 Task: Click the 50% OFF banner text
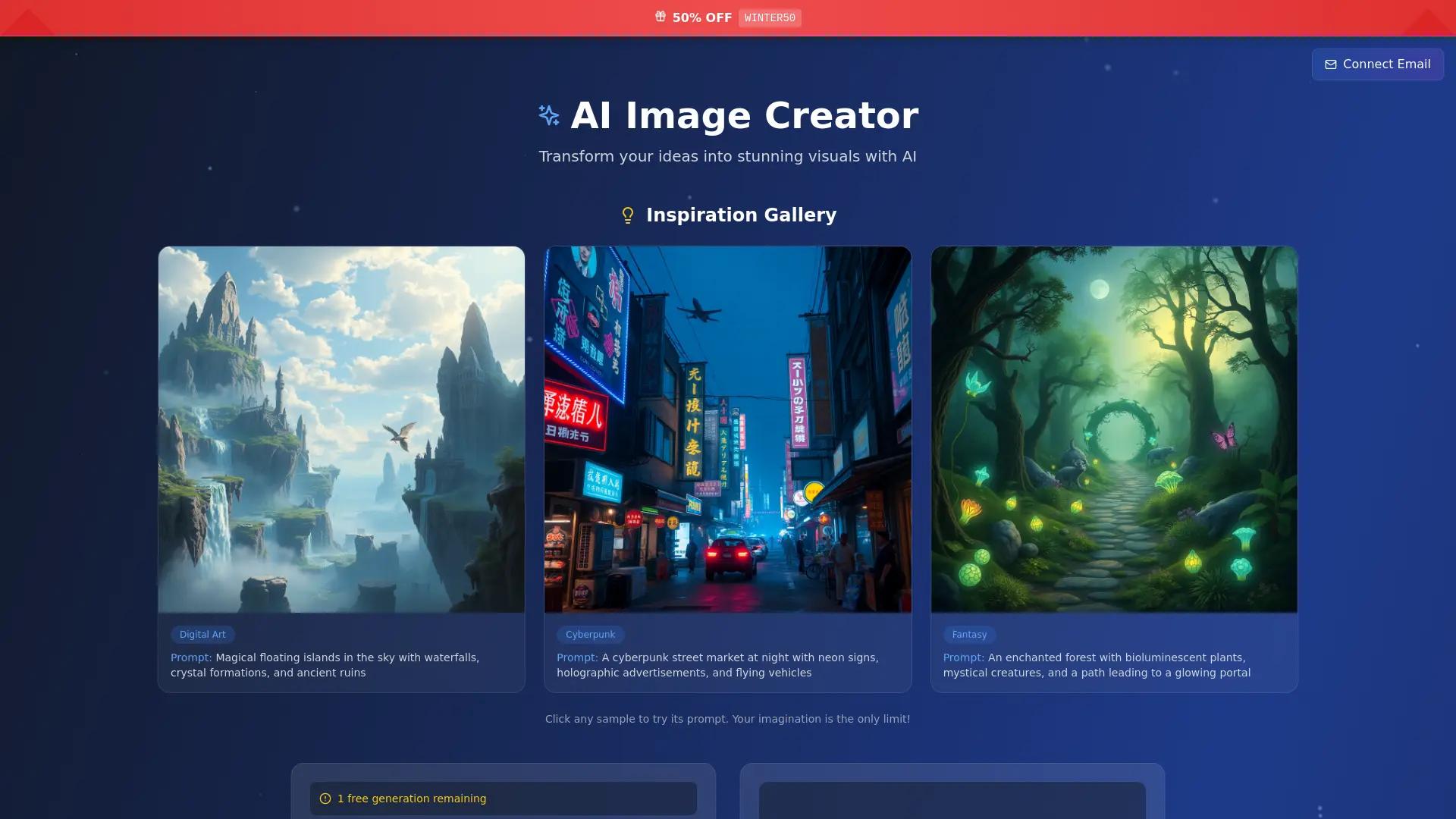[701, 17]
